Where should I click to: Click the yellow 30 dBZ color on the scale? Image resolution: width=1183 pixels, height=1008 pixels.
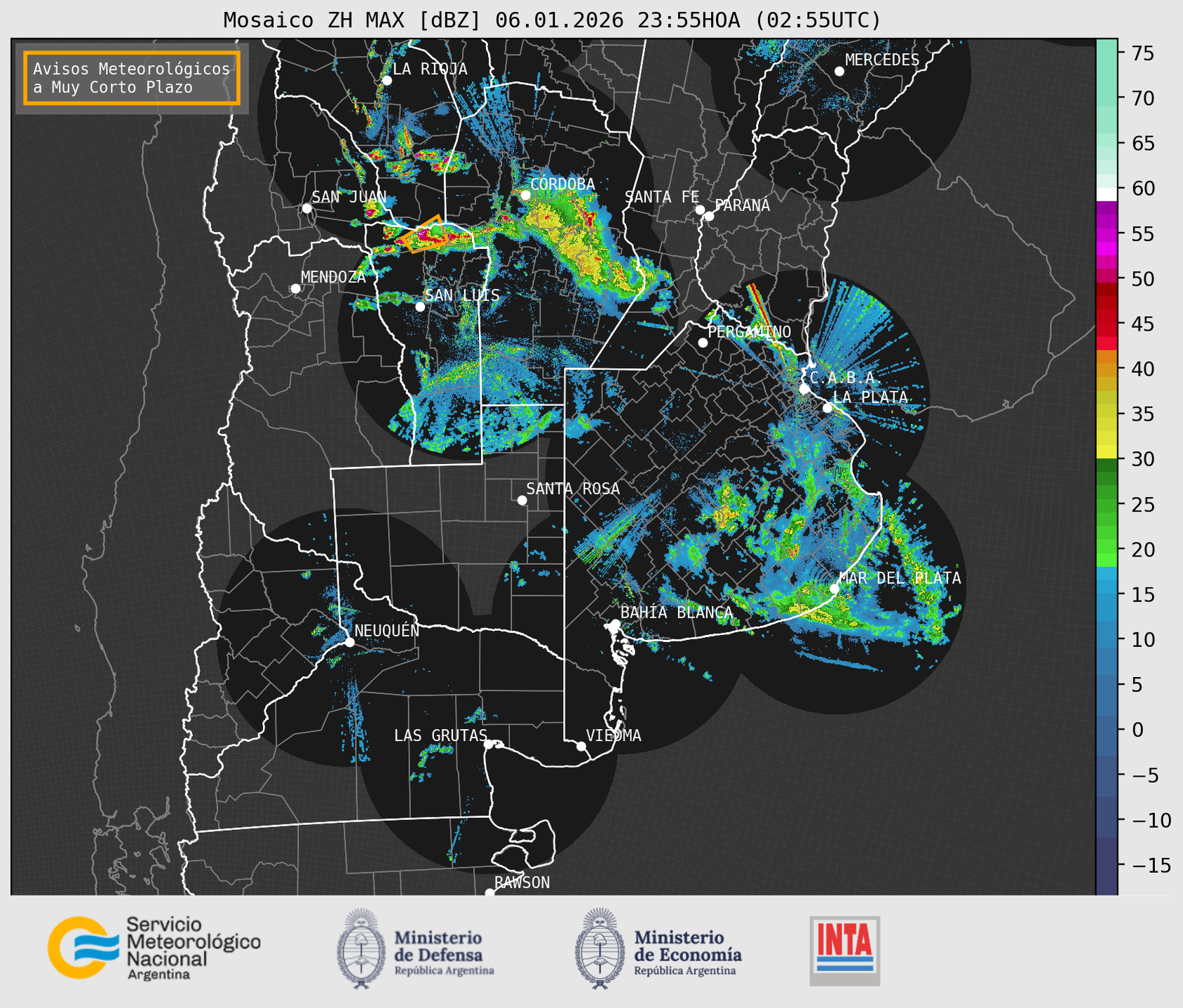click(x=1106, y=451)
